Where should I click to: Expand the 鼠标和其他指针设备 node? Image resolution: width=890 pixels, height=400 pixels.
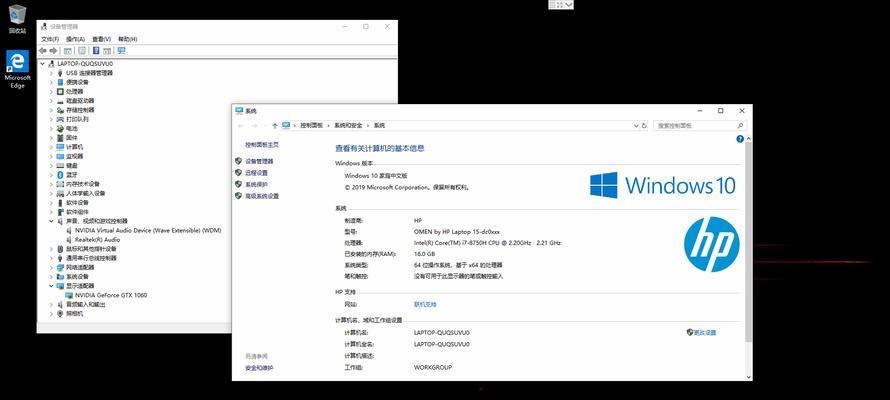coord(51,249)
